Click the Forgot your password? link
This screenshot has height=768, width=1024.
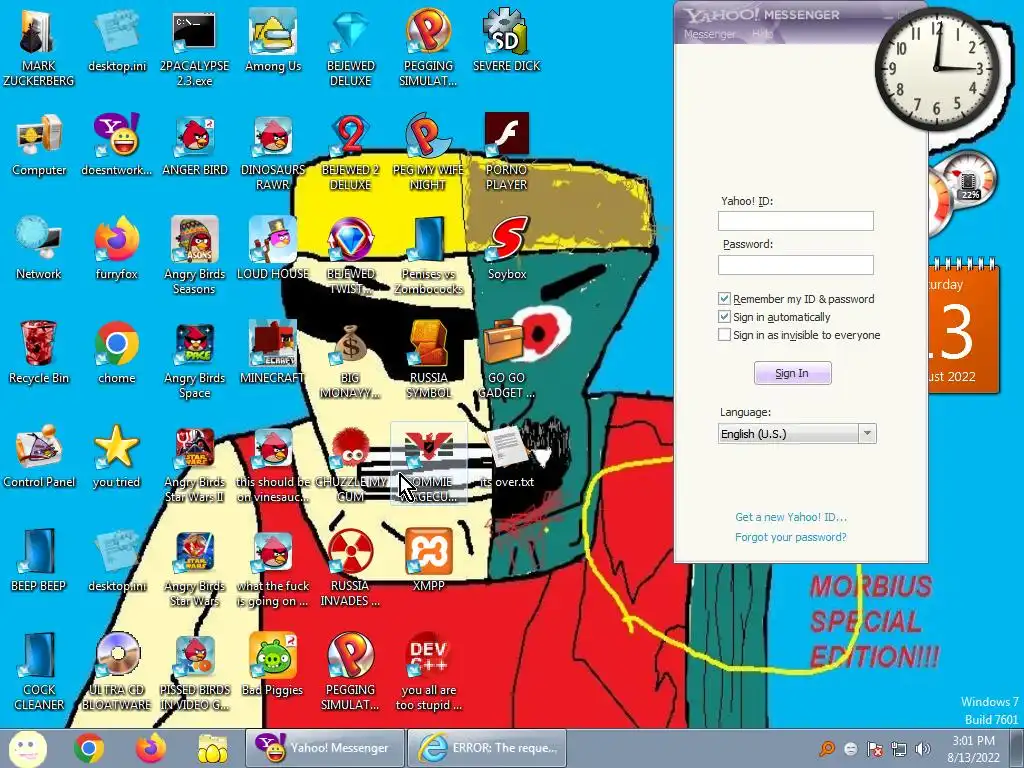pyautogui.click(x=791, y=537)
